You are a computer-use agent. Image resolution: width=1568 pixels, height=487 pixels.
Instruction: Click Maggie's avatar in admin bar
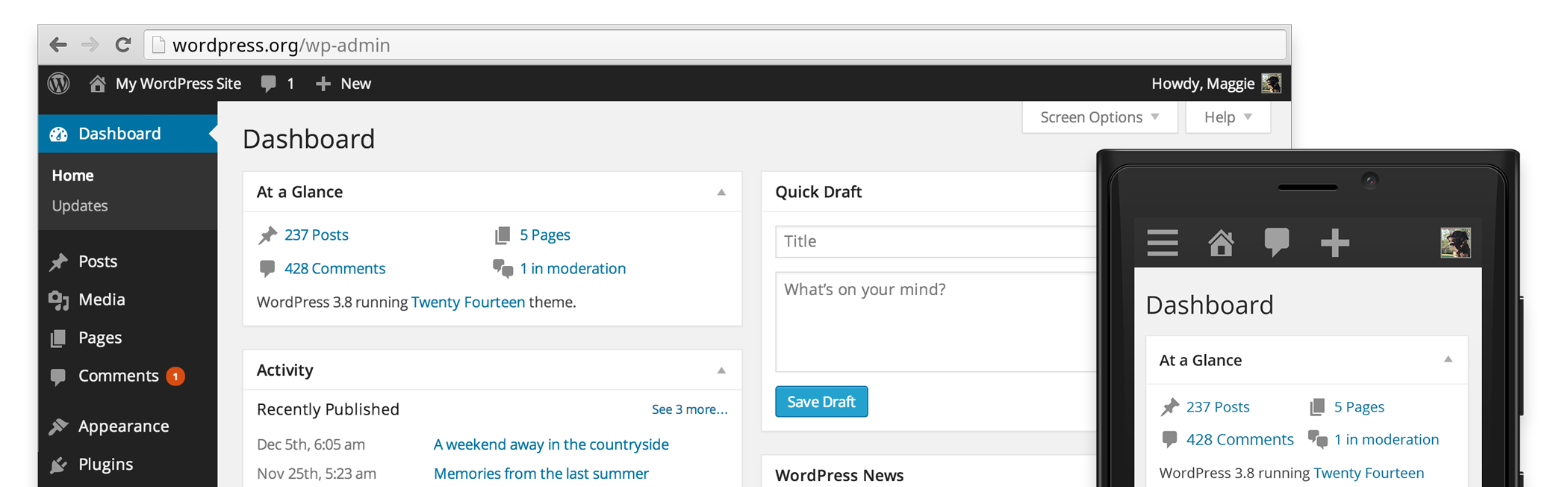pos(1271,84)
